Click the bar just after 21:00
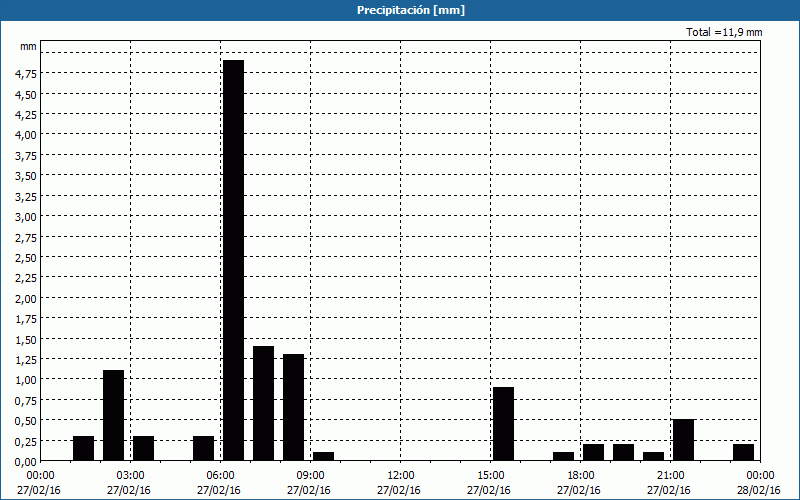Viewport: 800px width, 500px height. 684,440
